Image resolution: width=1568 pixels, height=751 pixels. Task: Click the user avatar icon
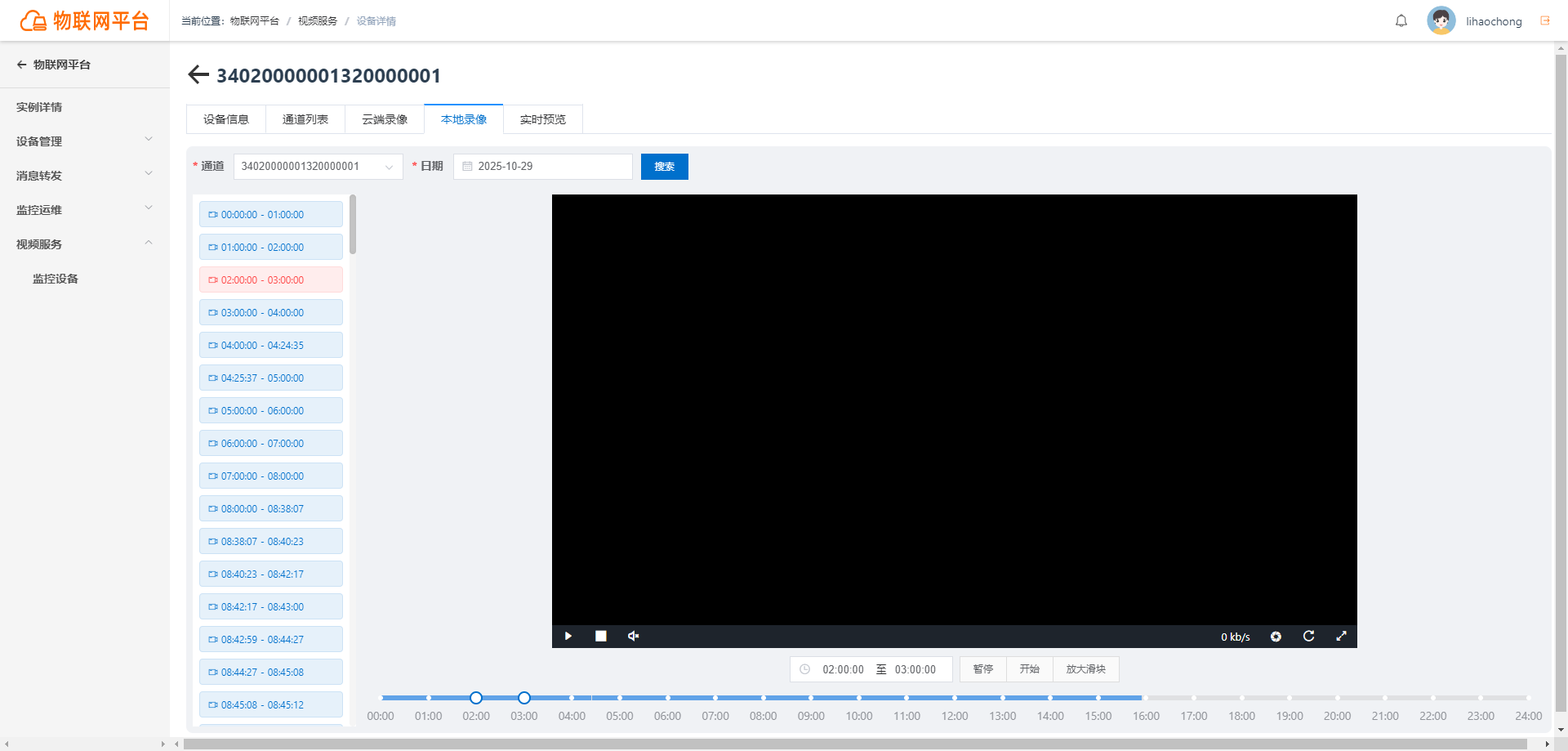(x=1441, y=21)
